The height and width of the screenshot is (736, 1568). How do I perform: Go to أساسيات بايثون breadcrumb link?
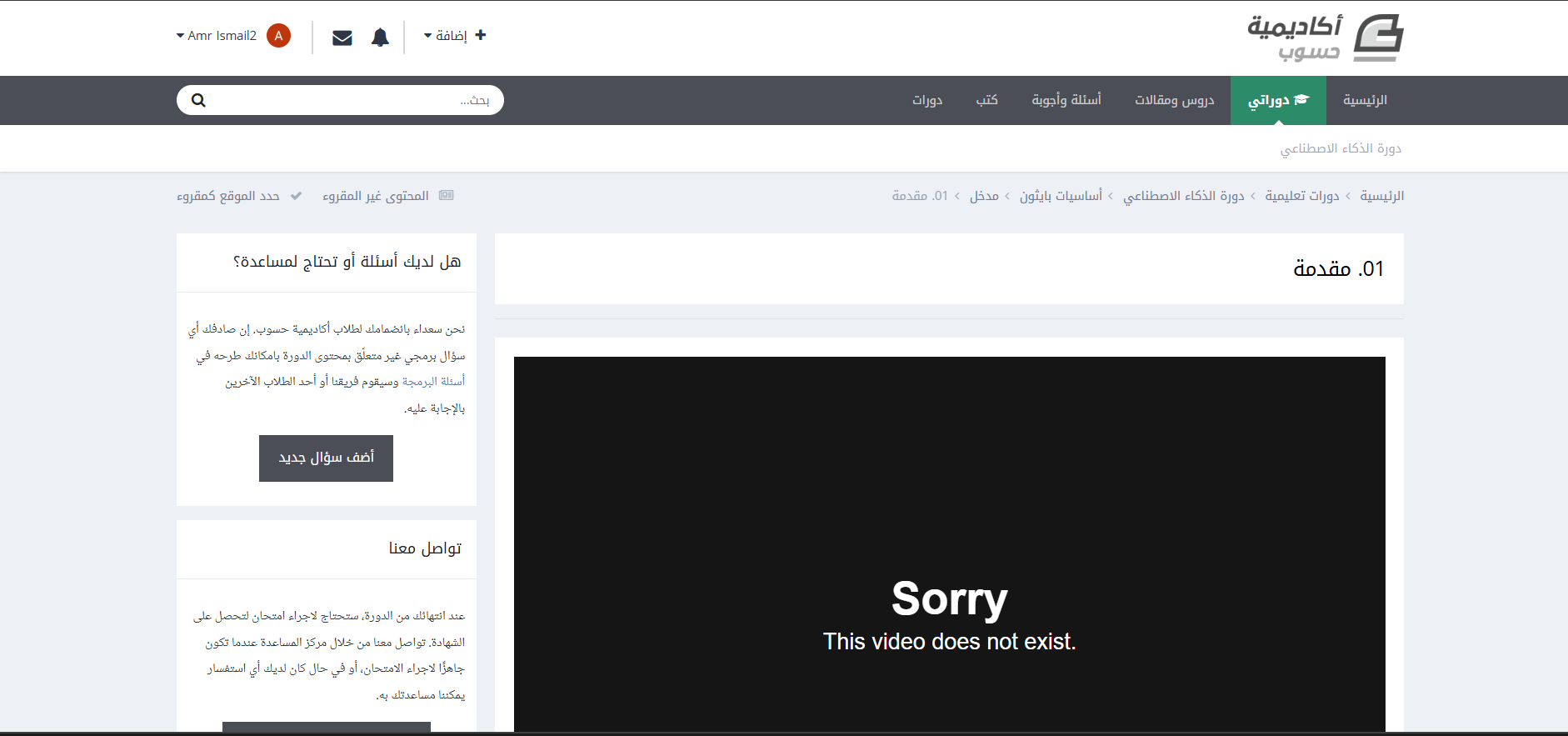click(1061, 196)
